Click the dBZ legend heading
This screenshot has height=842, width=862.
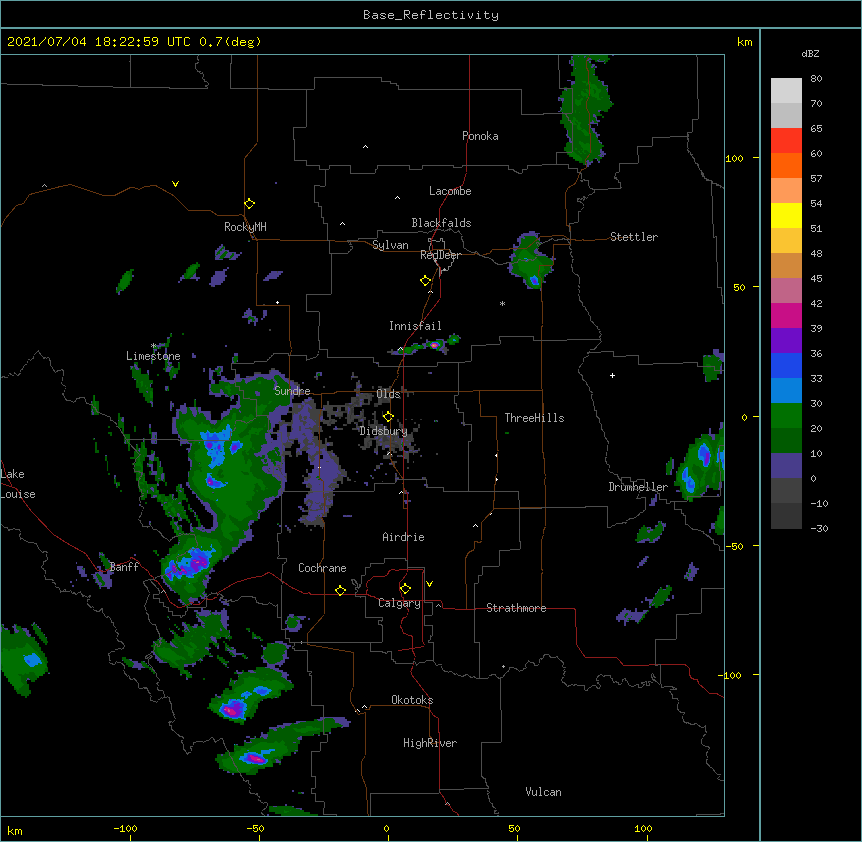810,53
